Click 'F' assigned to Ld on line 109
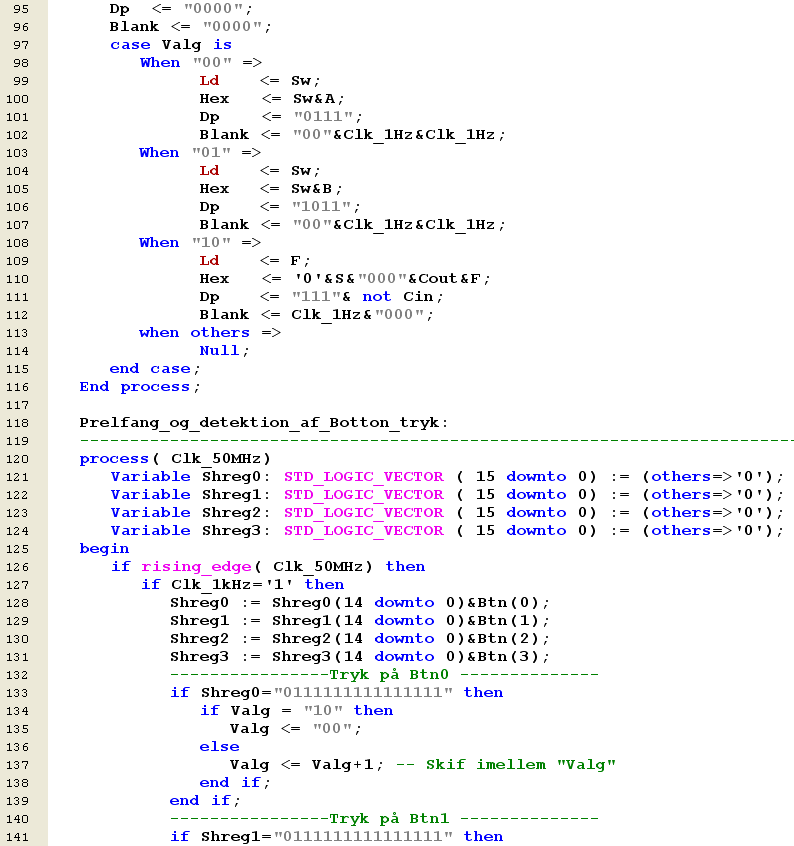Viewport: 794px width, 846px height. (296, 261)
